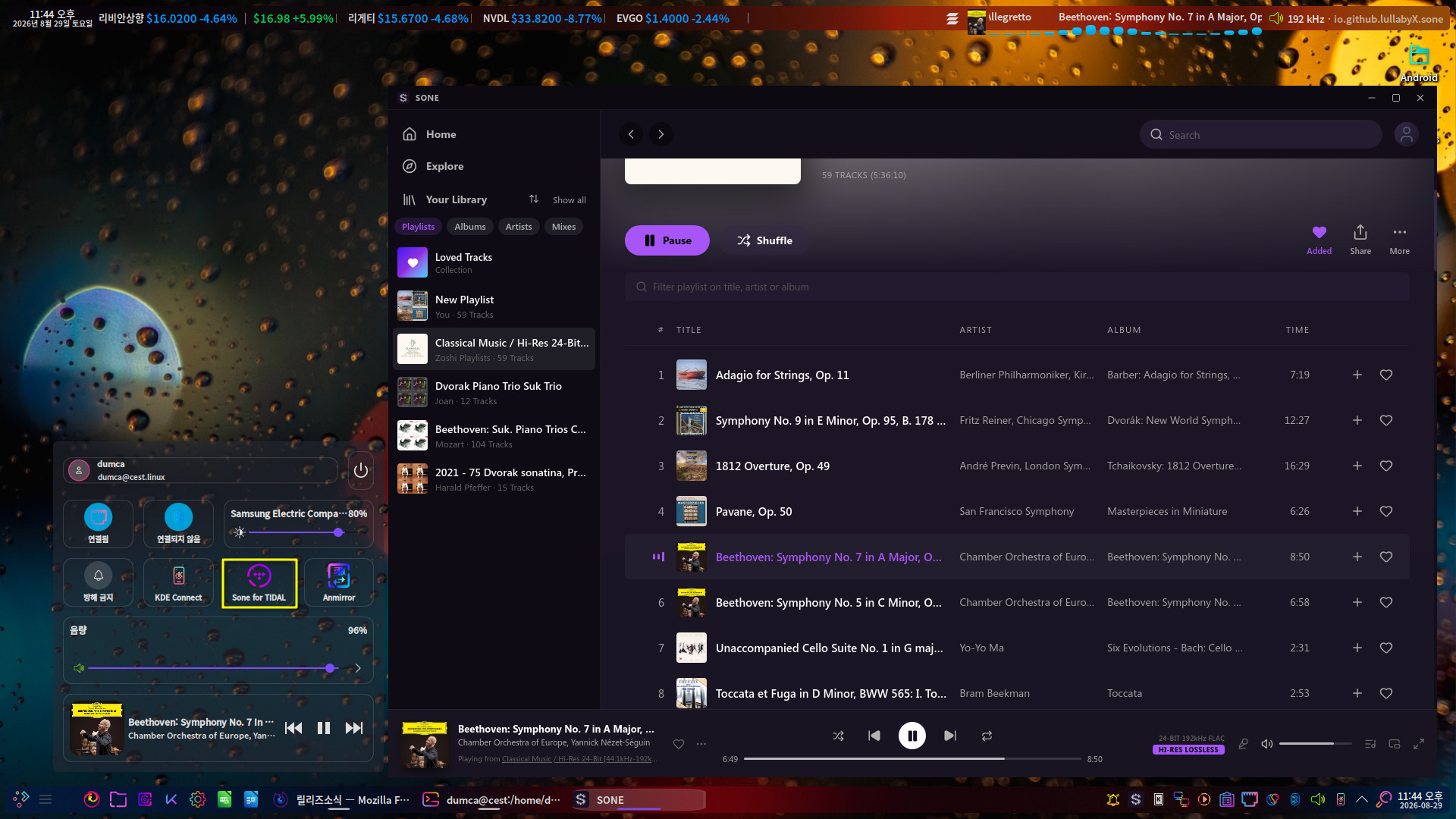Screen dimensions: 1456x819
Task: Sort the library with the arrows icon
Action: 534,199
